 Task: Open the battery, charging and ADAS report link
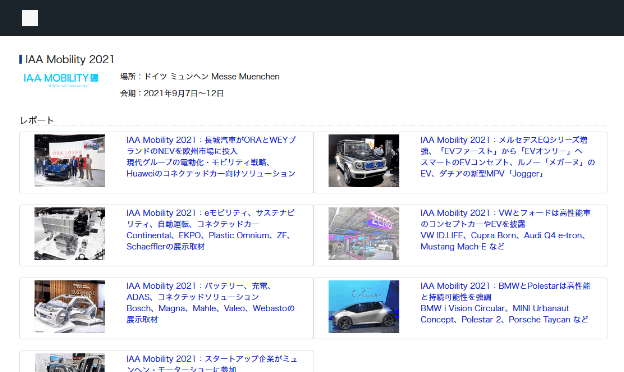tap(211, 302)
